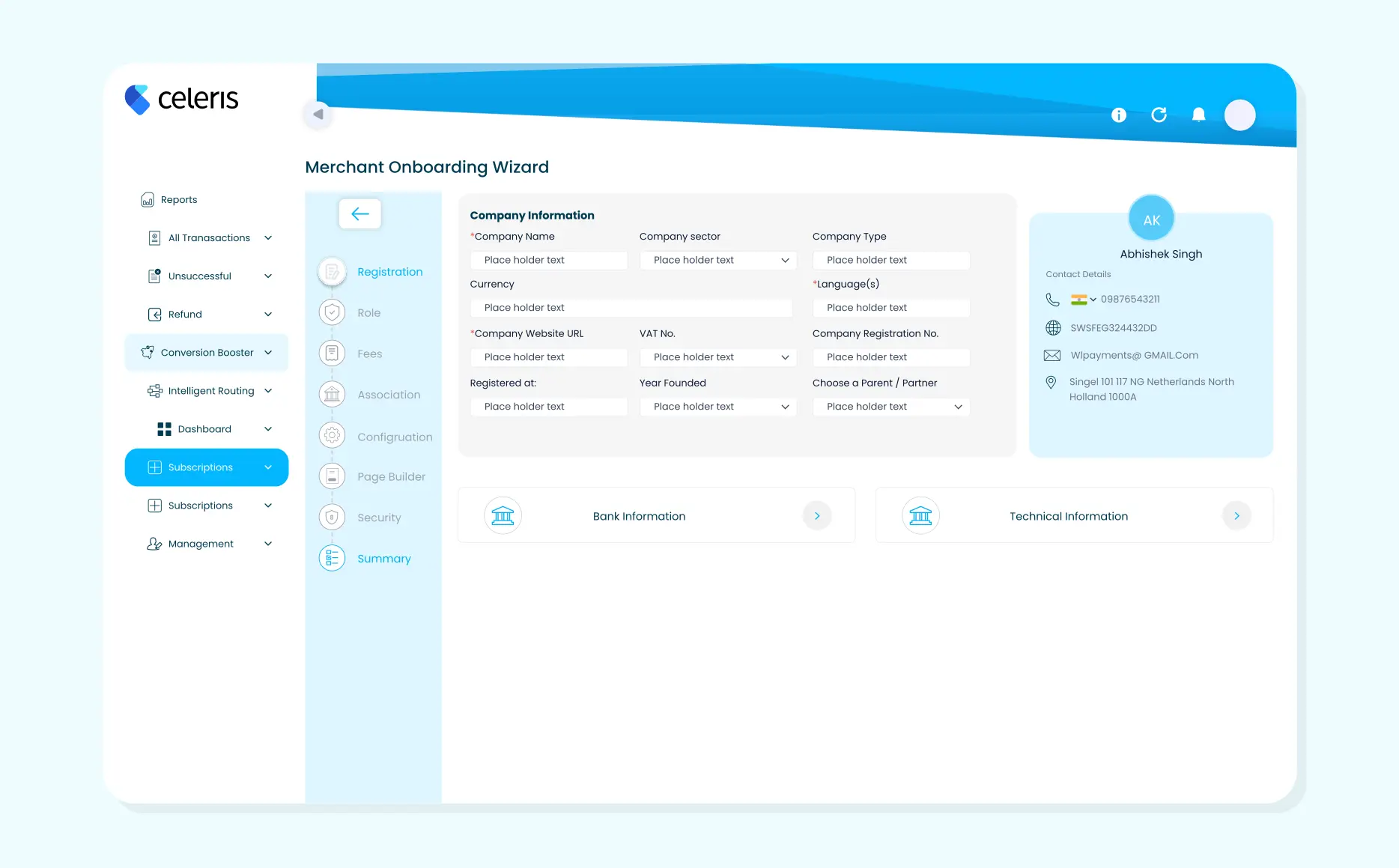Open the Company sector dropdown
The width and height of the screenshot is (1399, 868).
(x=717, y=261)
